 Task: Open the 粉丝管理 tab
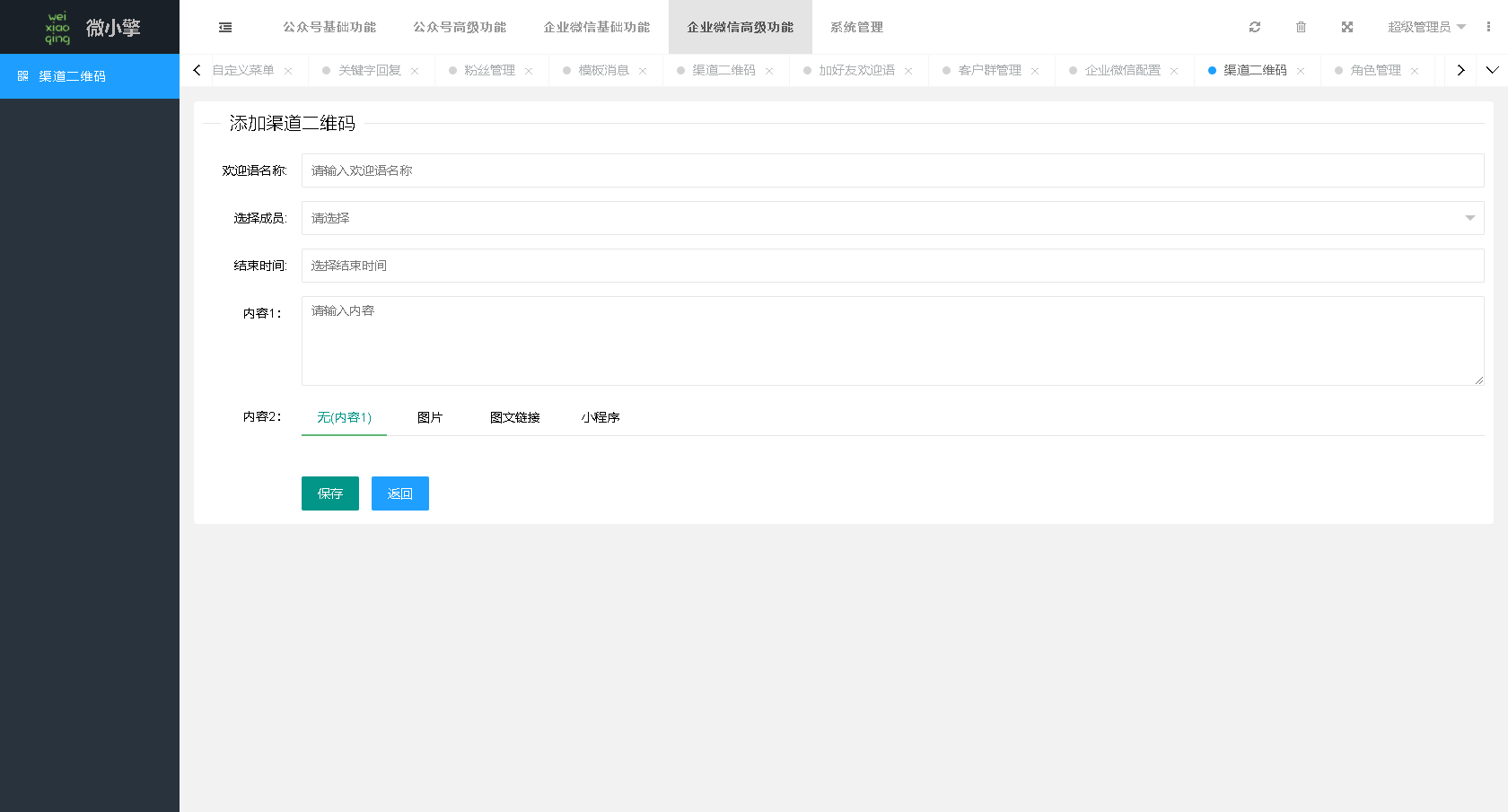tap(491, 69)
